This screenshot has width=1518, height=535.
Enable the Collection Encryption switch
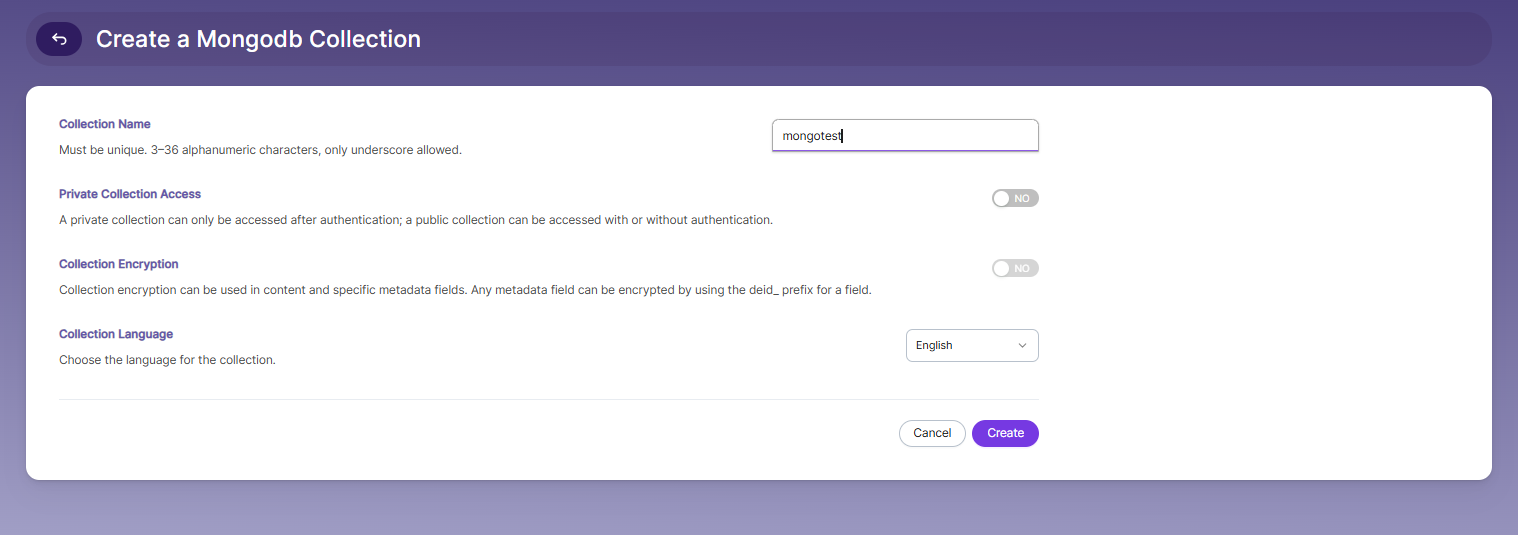(x=1015, y=268)
